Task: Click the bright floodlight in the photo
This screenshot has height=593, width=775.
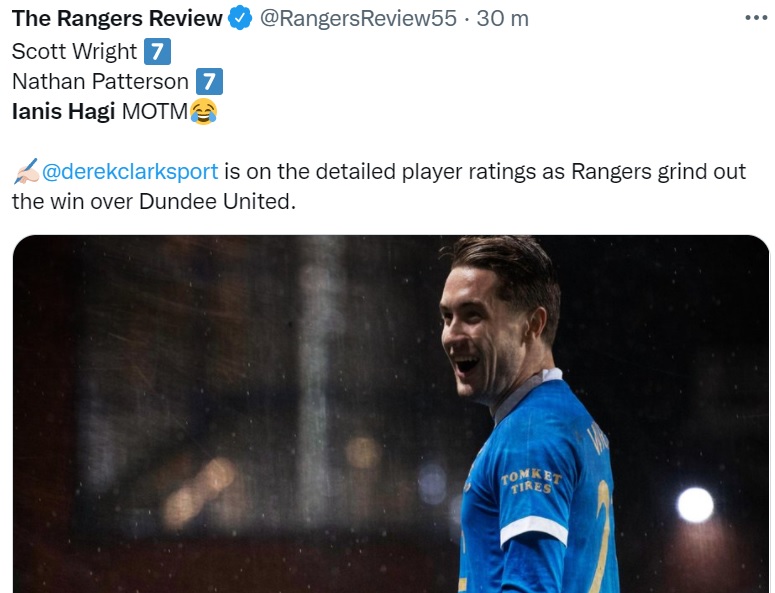Action: [695, 505]
